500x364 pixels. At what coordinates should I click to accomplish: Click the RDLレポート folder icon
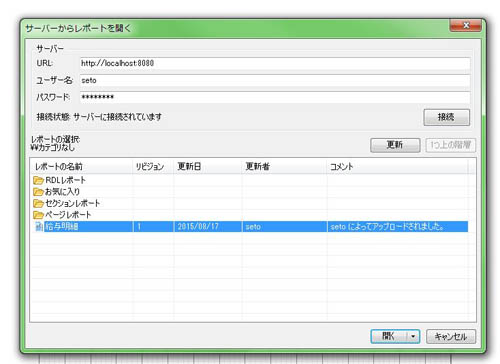tap(38, 181)
